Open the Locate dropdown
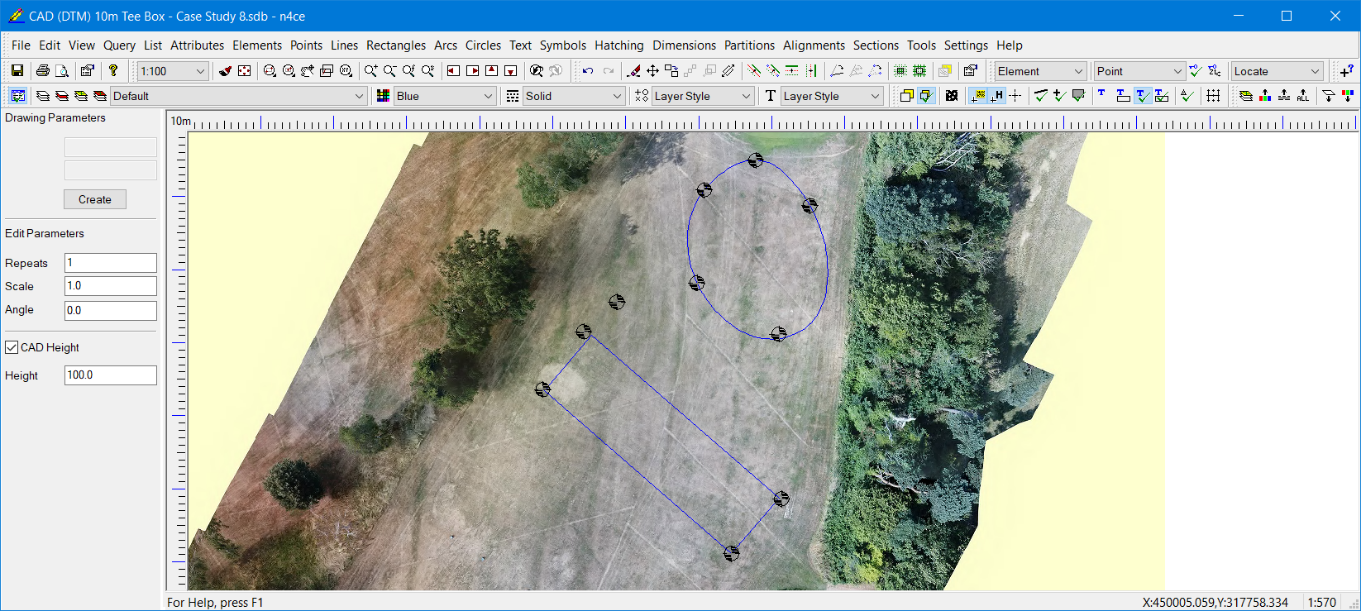 coord(1277,71)
